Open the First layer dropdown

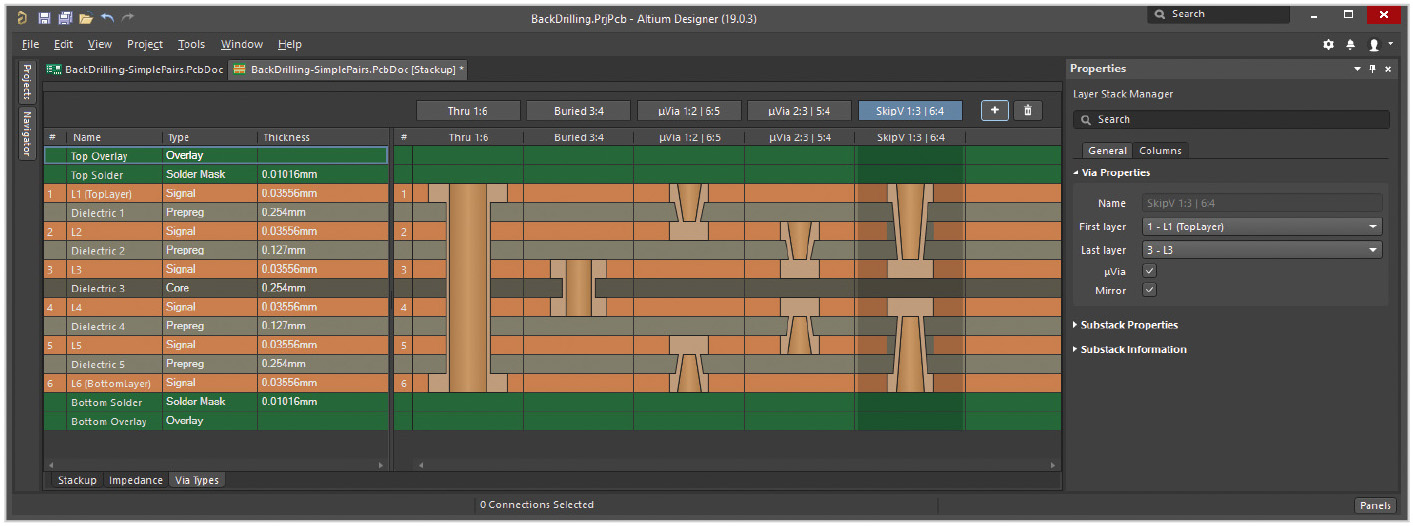[x=1262, y=226]
